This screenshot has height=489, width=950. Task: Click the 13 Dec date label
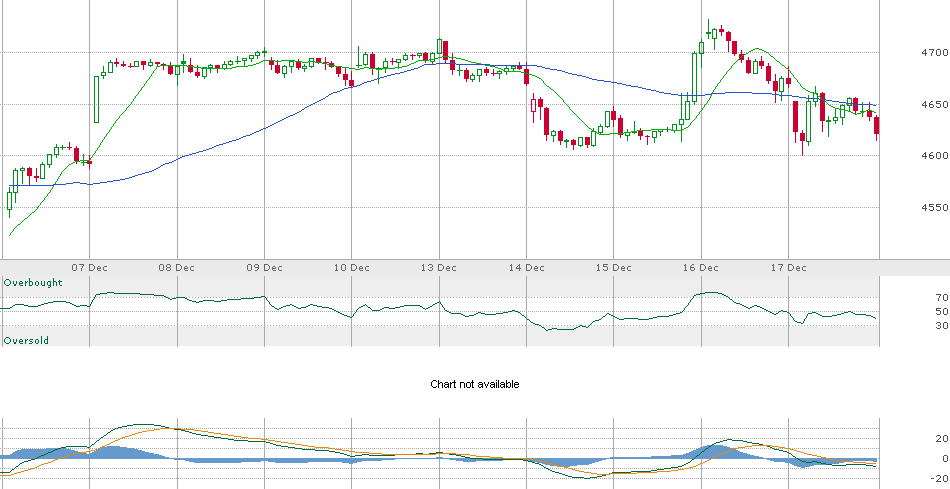point(439,267)
